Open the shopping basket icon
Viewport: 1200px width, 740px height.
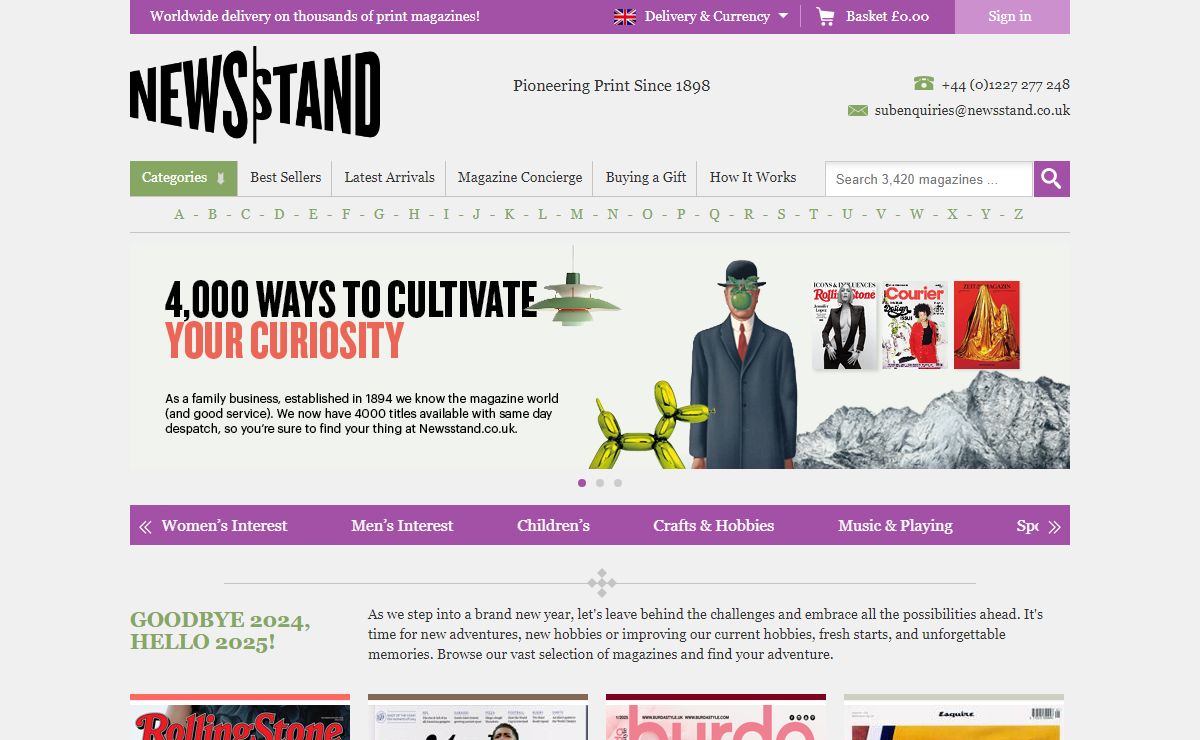[x=825, y=16]
